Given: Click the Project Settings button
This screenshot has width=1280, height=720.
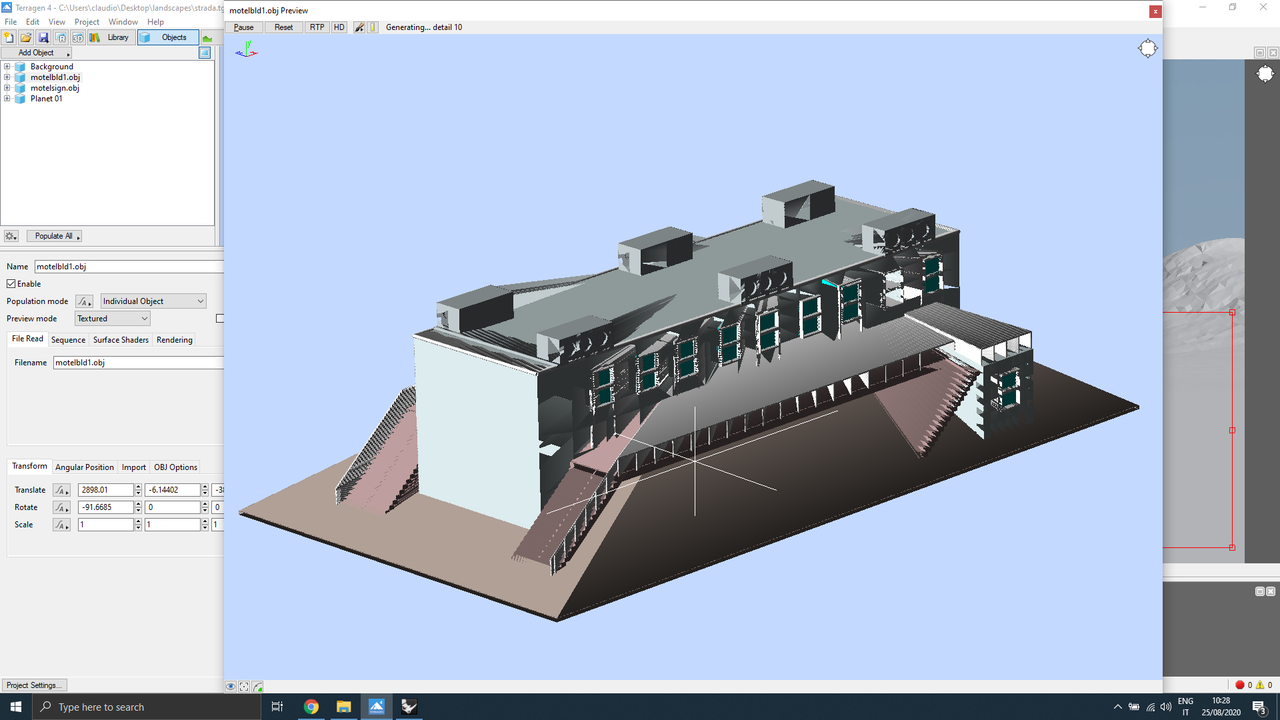Looking at the screenshot, I should pyautogui.click(x=33, y=685).
